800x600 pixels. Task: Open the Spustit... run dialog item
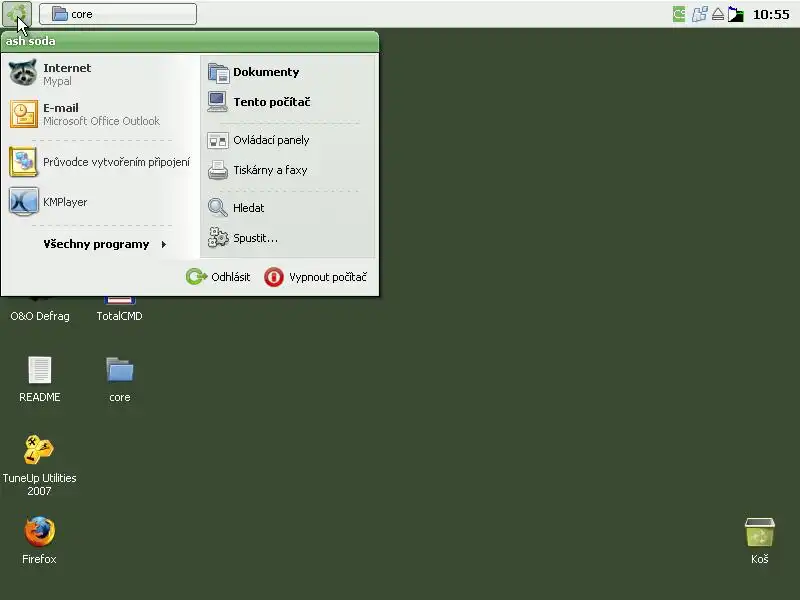[288, 238]
